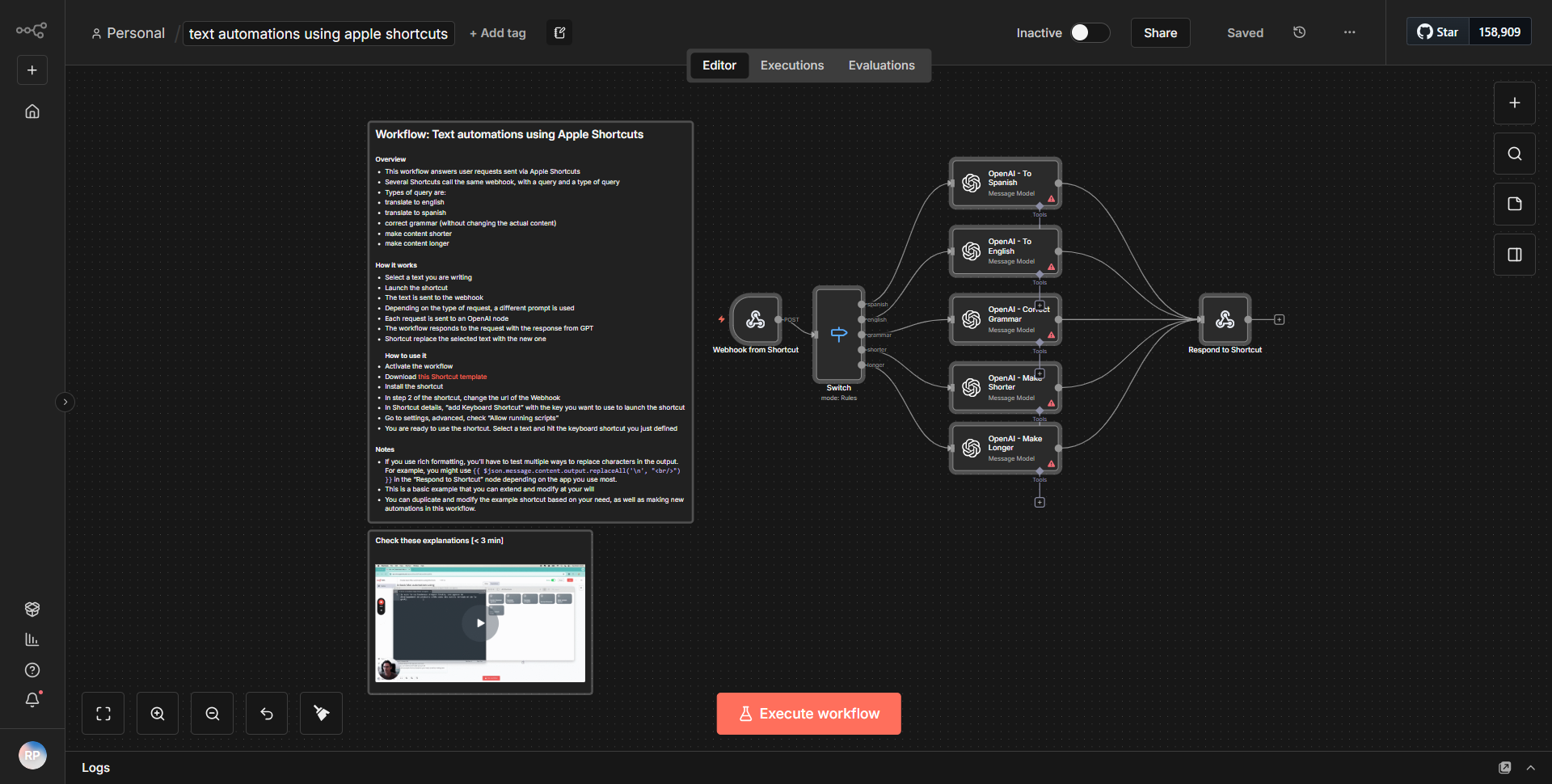This screenshot has width=1552, height=784.
Task: Click the workflow description edit icon
Action: pos(559,32)
